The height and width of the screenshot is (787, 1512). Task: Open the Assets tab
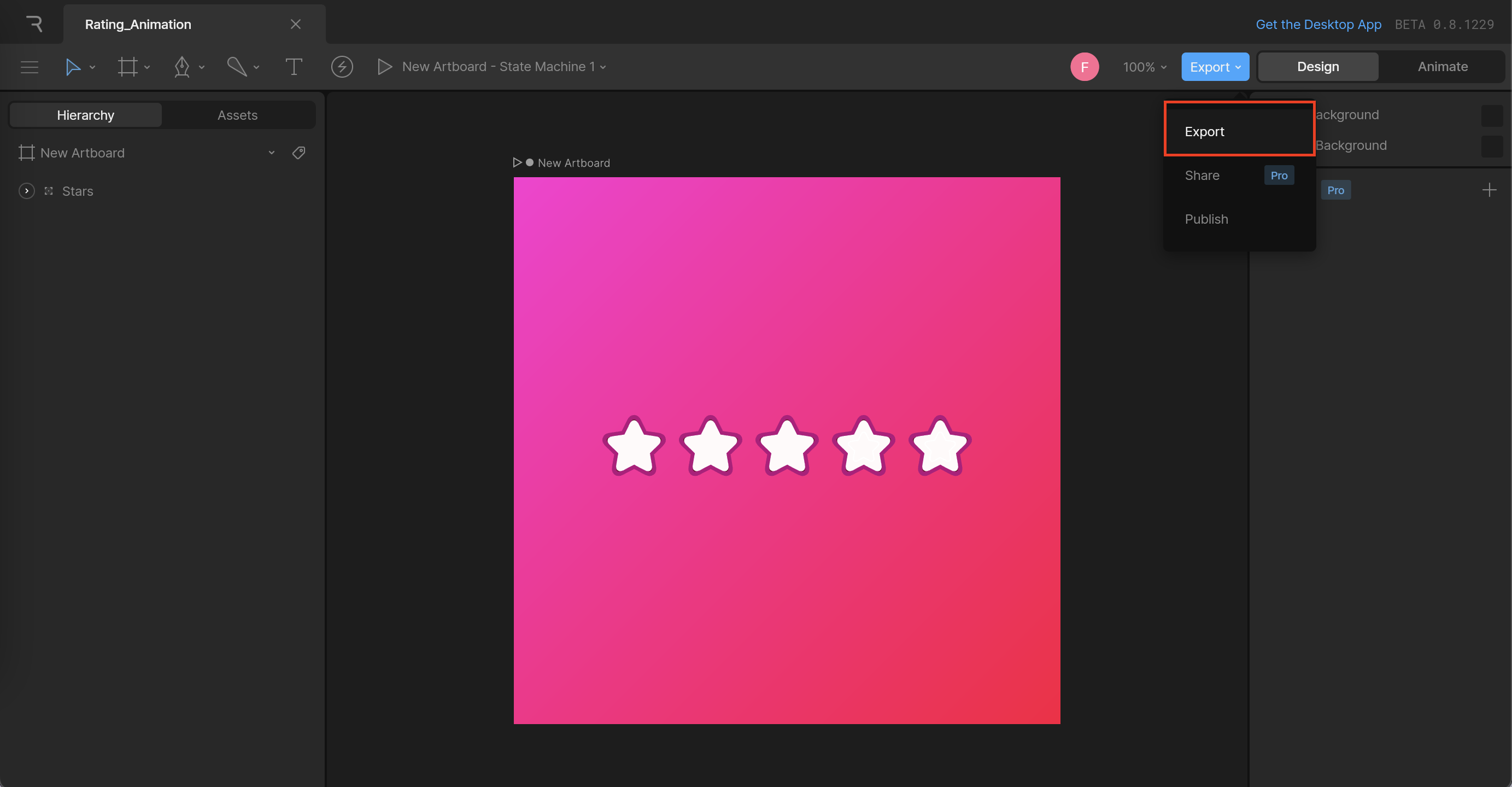237,115
